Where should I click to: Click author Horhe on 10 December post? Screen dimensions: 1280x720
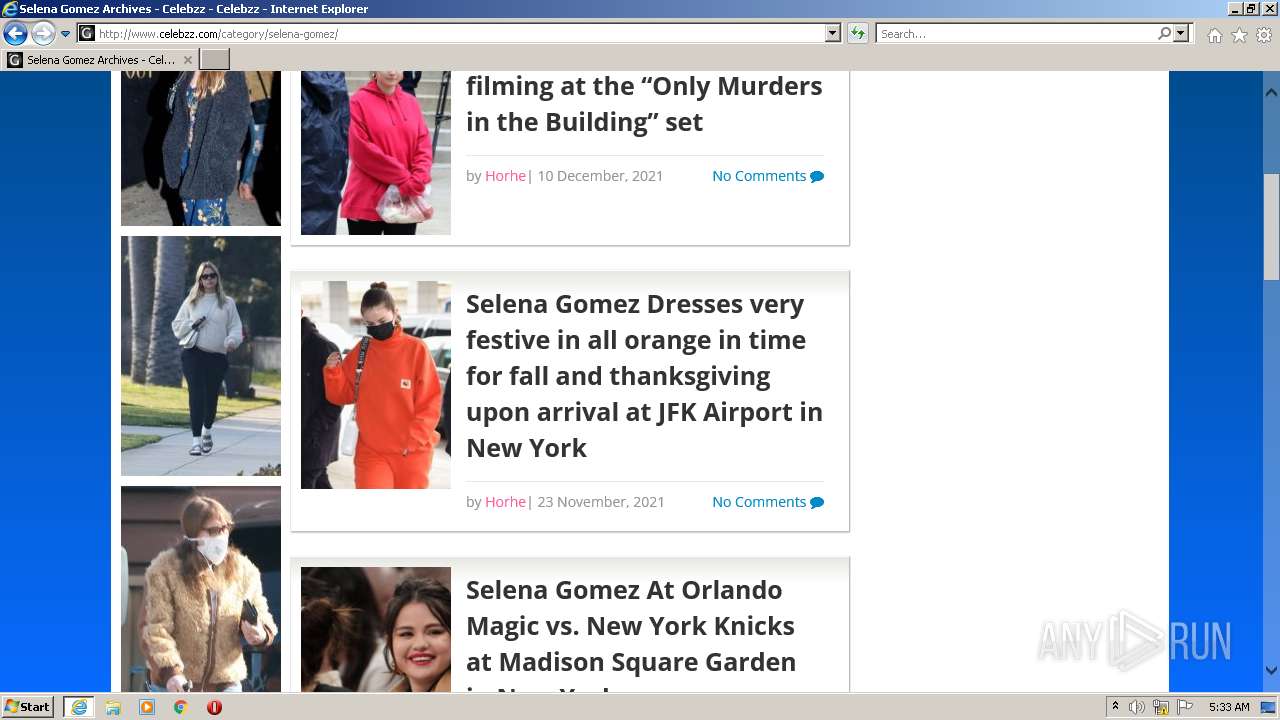[x=505, y=176]
